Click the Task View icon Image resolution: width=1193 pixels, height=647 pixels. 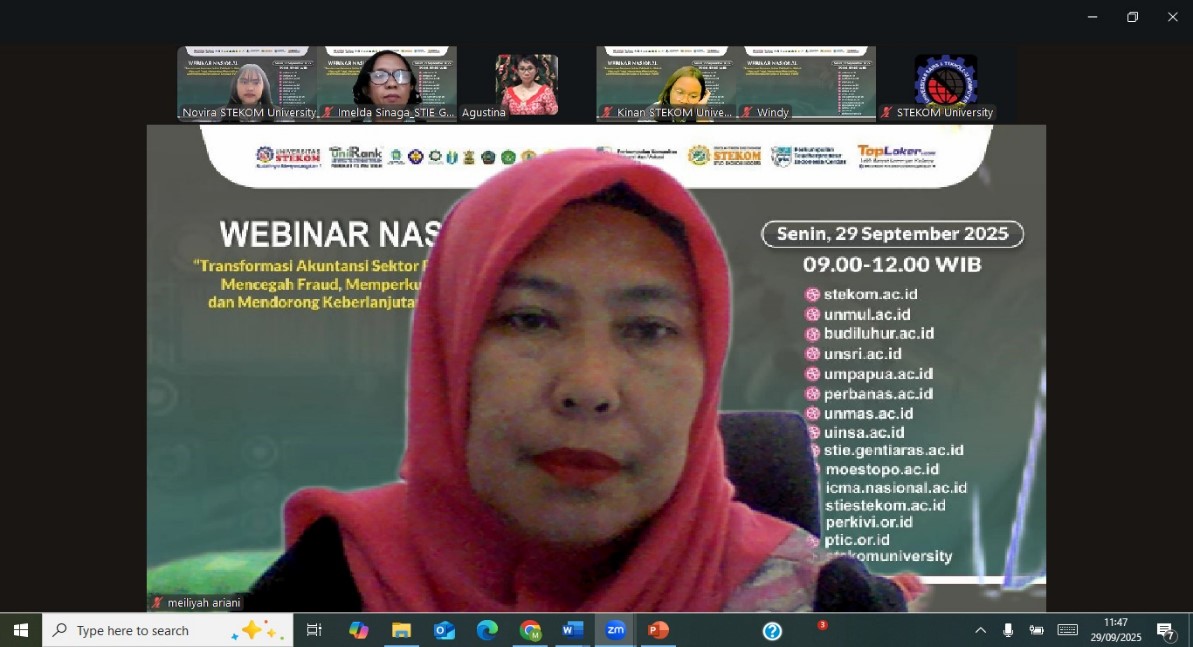[314, 630]
